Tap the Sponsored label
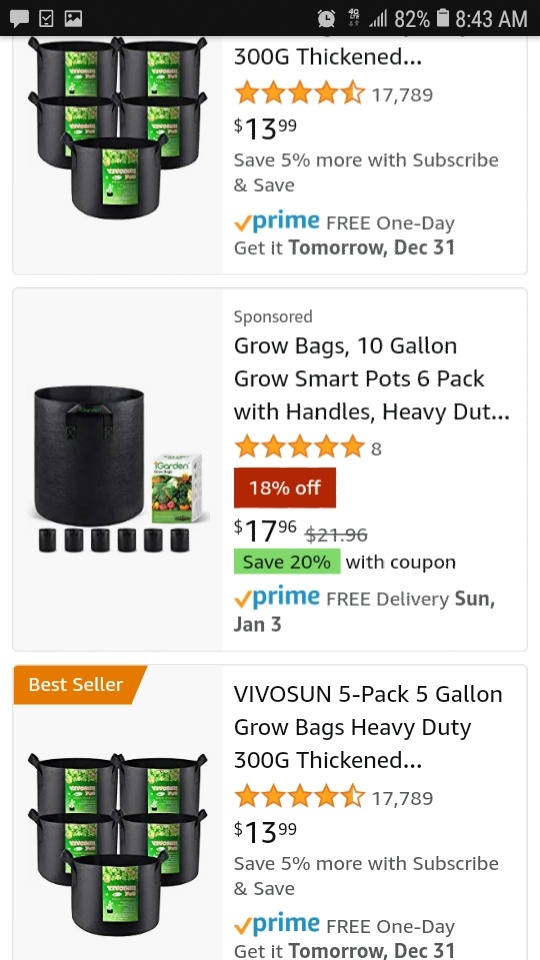Screen dimensions: 540x960 [x=273, y=317]
